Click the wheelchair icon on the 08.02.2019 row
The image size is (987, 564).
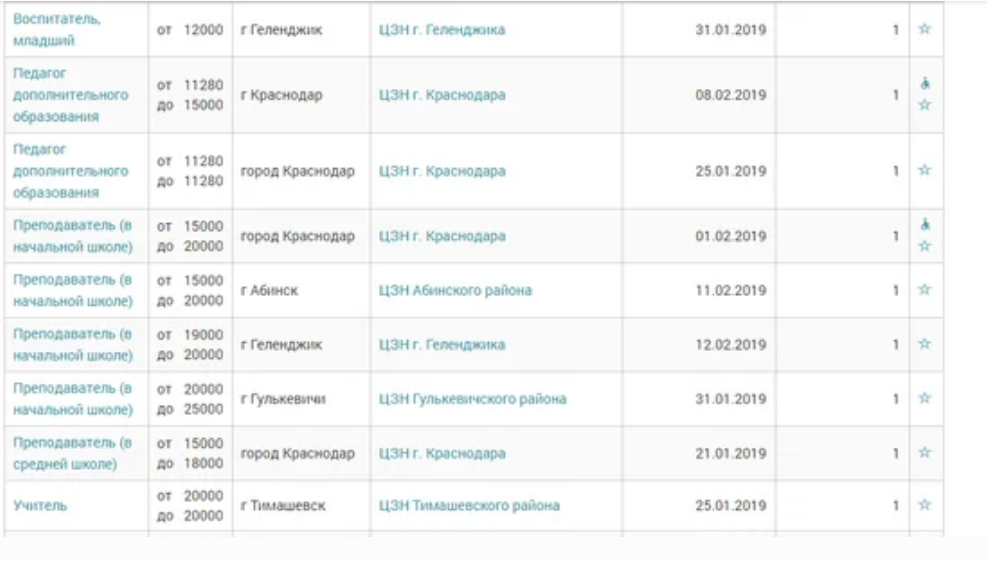pyautogui.click(x=924, y=84)
